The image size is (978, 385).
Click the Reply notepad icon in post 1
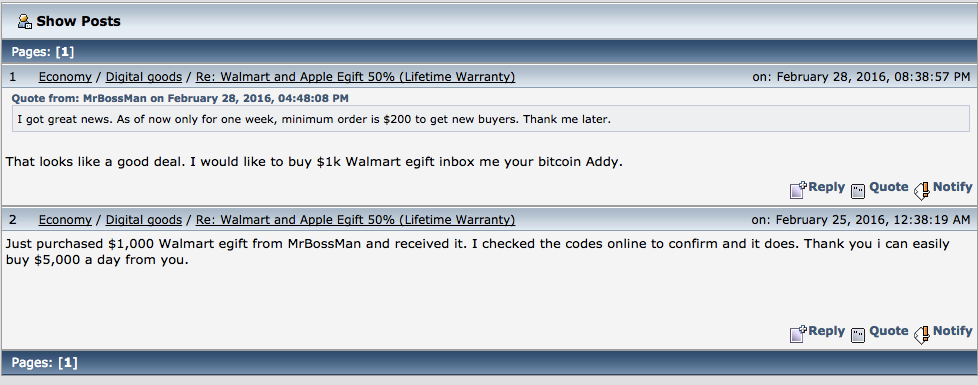coord(798,189)
